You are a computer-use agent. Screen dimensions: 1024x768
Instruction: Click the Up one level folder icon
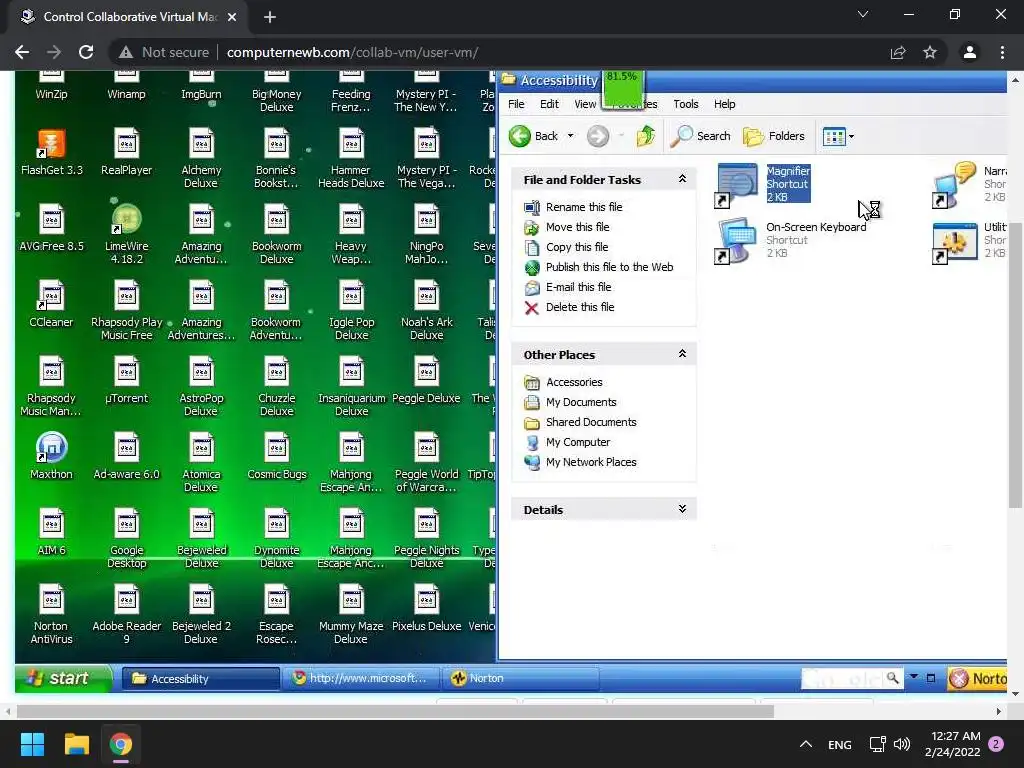click(x=645, y=136)
